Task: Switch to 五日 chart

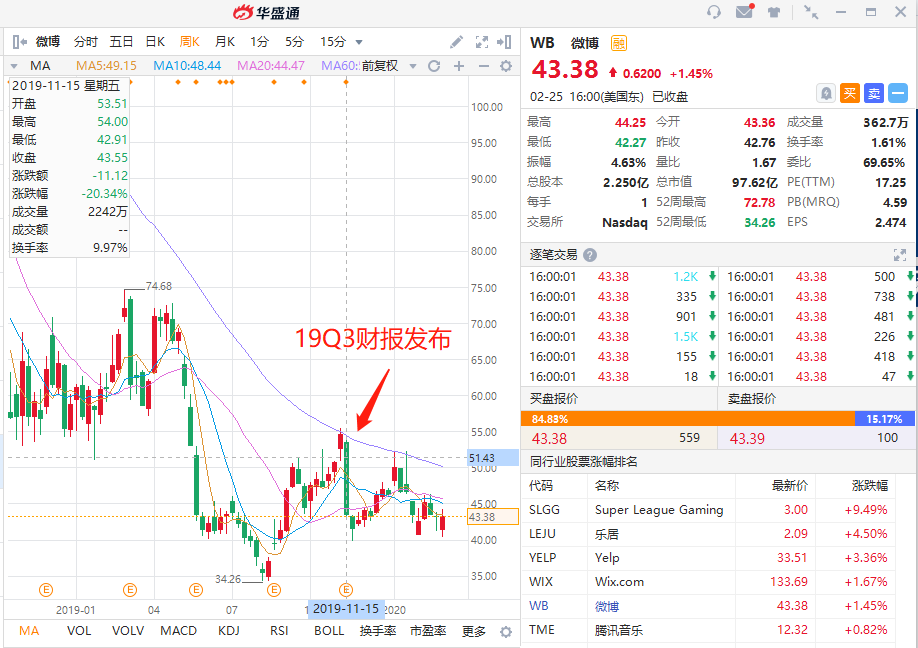Action: pyautogui.click(x=121, y=42)
